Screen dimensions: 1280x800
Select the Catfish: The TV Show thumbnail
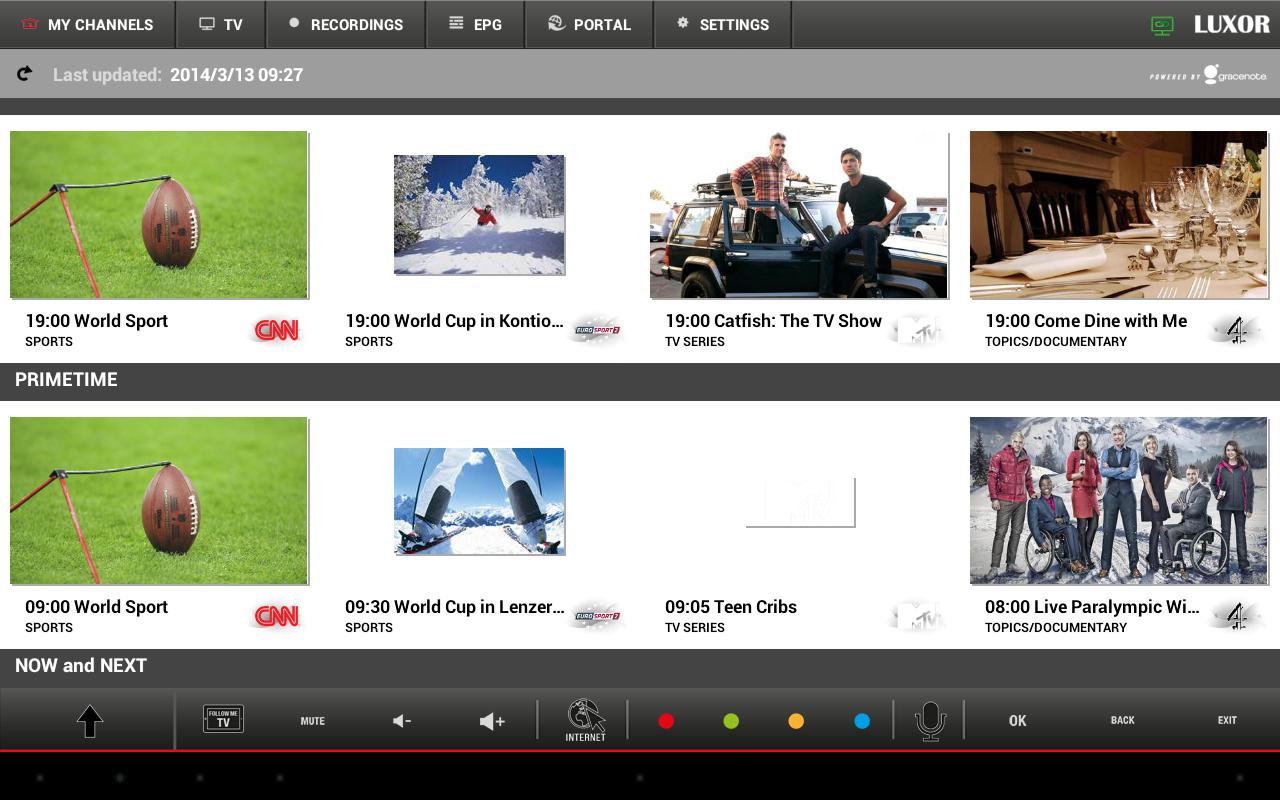tap(798, 215)
